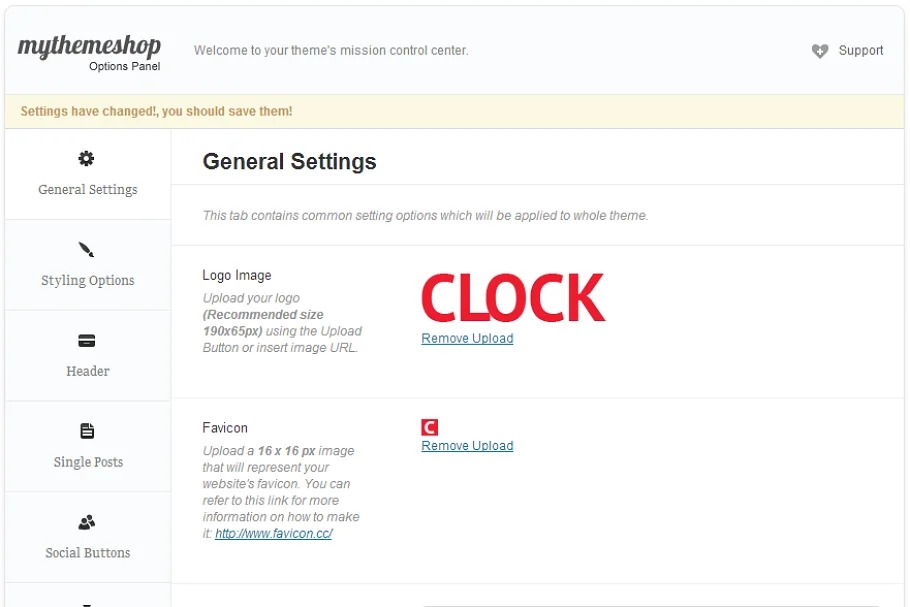Select the General Settings tab label
910x607 pixels.
click(x=88, y=190)
